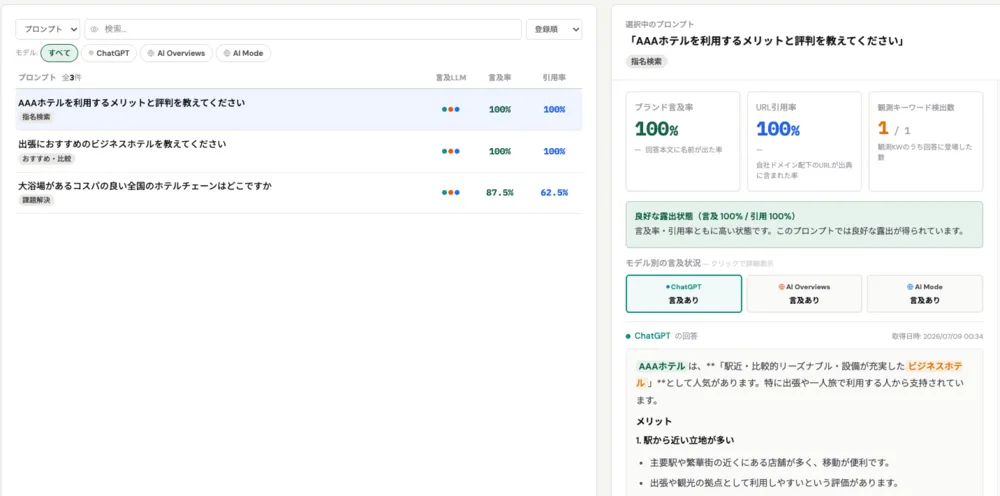Click the 100% citation rate in the AAAホテル row

(x=554, y=110)
